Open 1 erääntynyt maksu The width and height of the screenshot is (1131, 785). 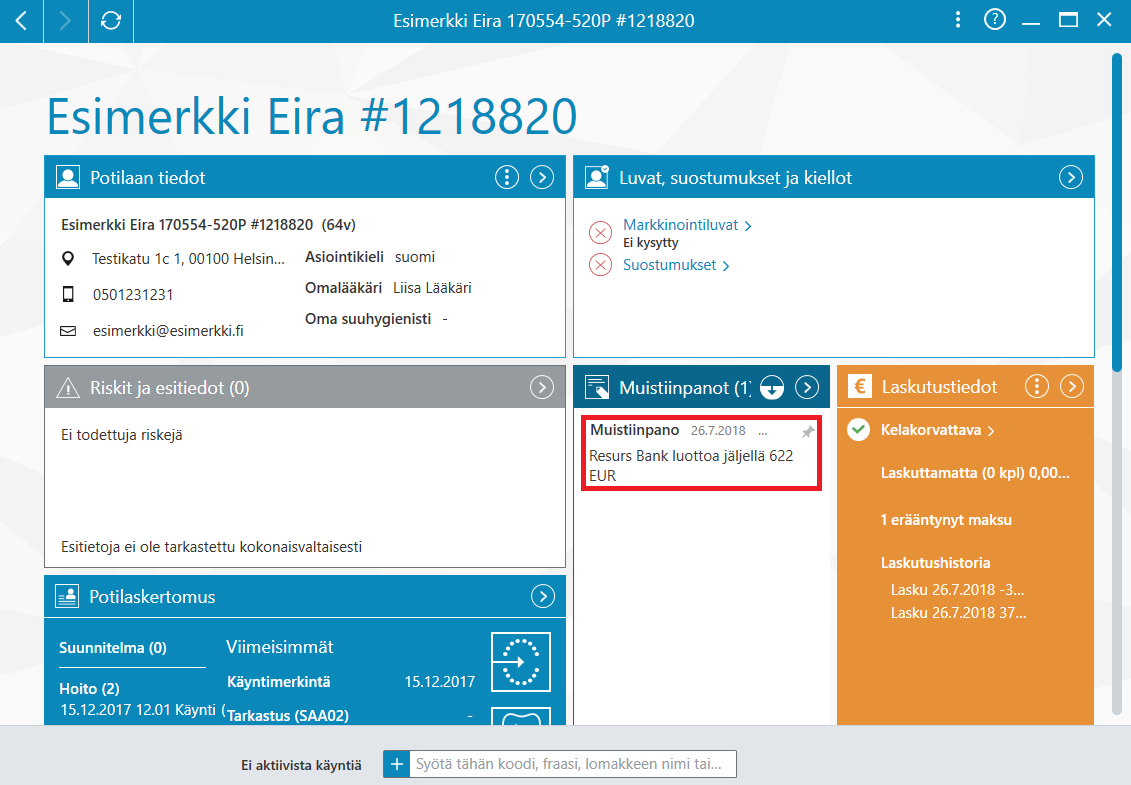[946, 519]
